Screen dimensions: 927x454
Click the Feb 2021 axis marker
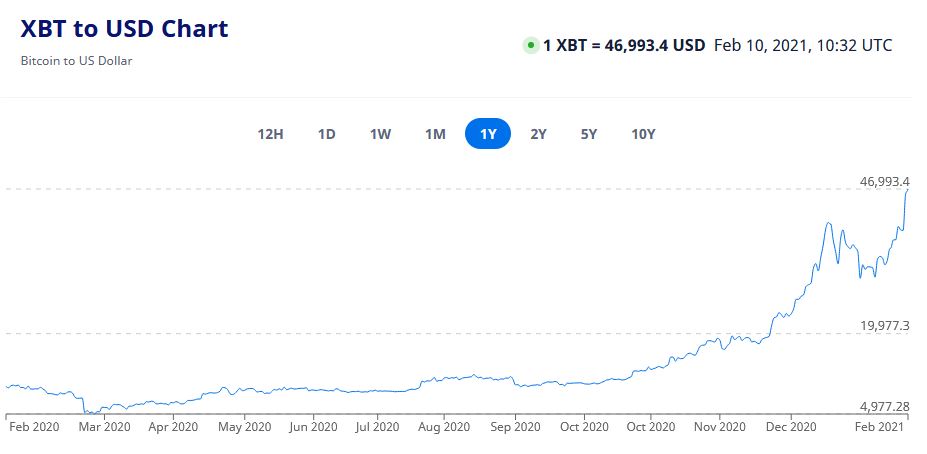pos(881,427)
